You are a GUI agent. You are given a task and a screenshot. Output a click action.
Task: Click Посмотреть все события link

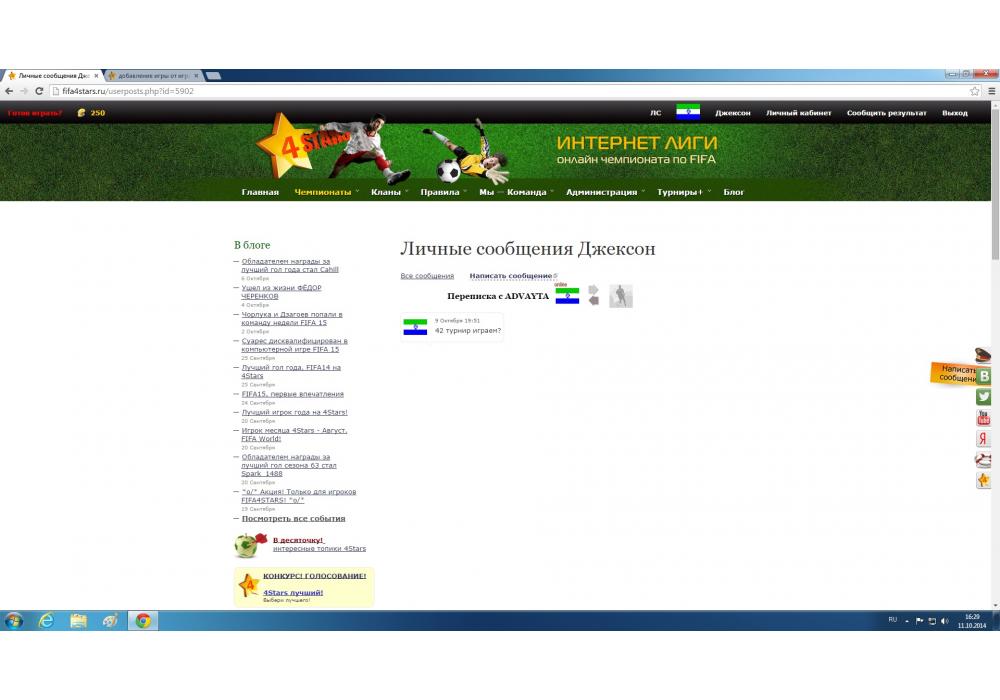click(293, 519)
